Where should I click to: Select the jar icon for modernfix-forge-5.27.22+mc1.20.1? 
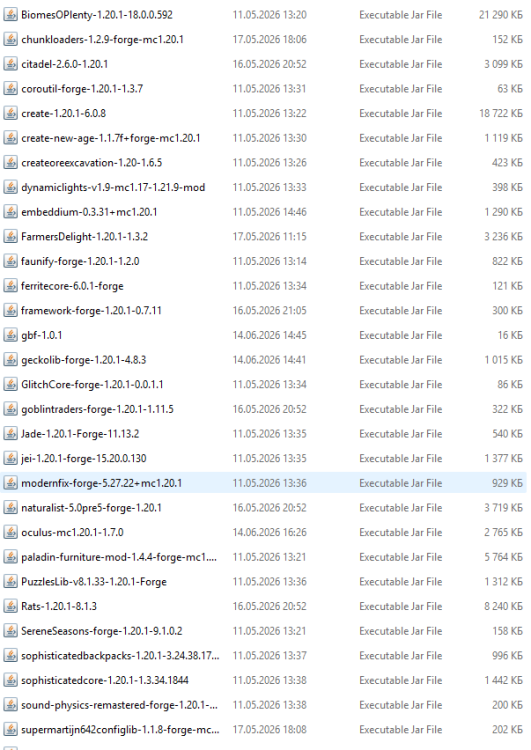(11, 483)
